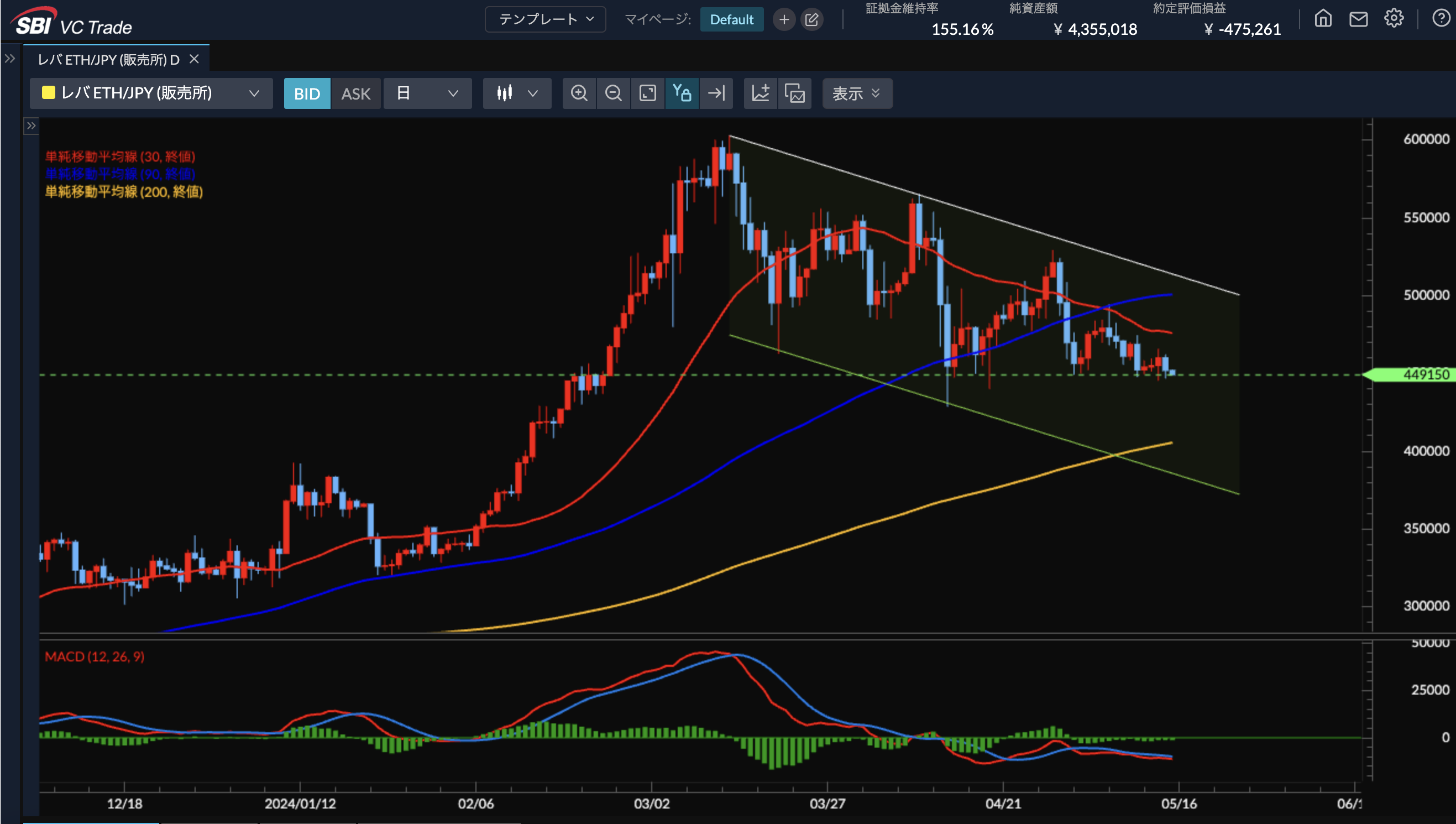Open the settings gear icon
This screenshot has height=824, width=1456.
coord(1393,18)
